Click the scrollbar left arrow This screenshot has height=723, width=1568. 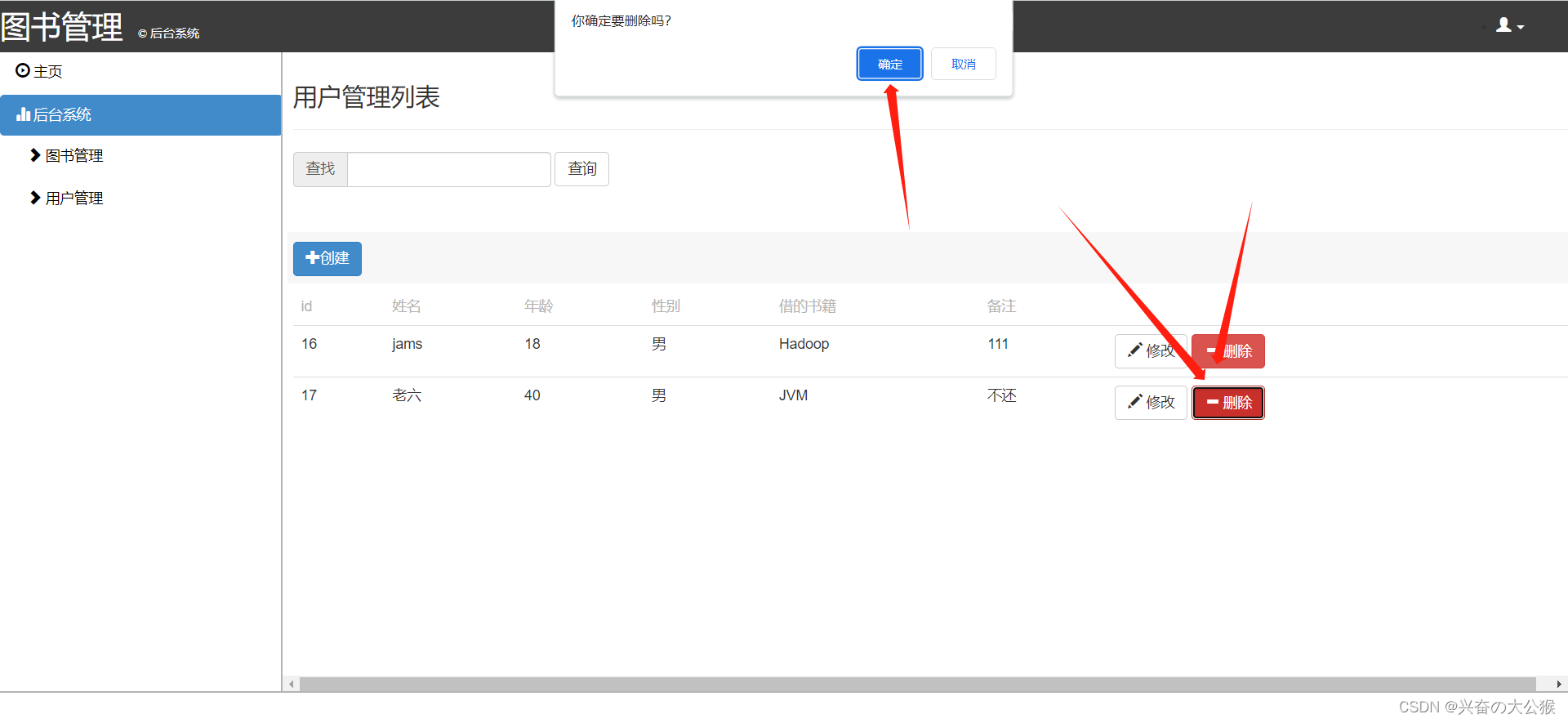click(292, 685)
